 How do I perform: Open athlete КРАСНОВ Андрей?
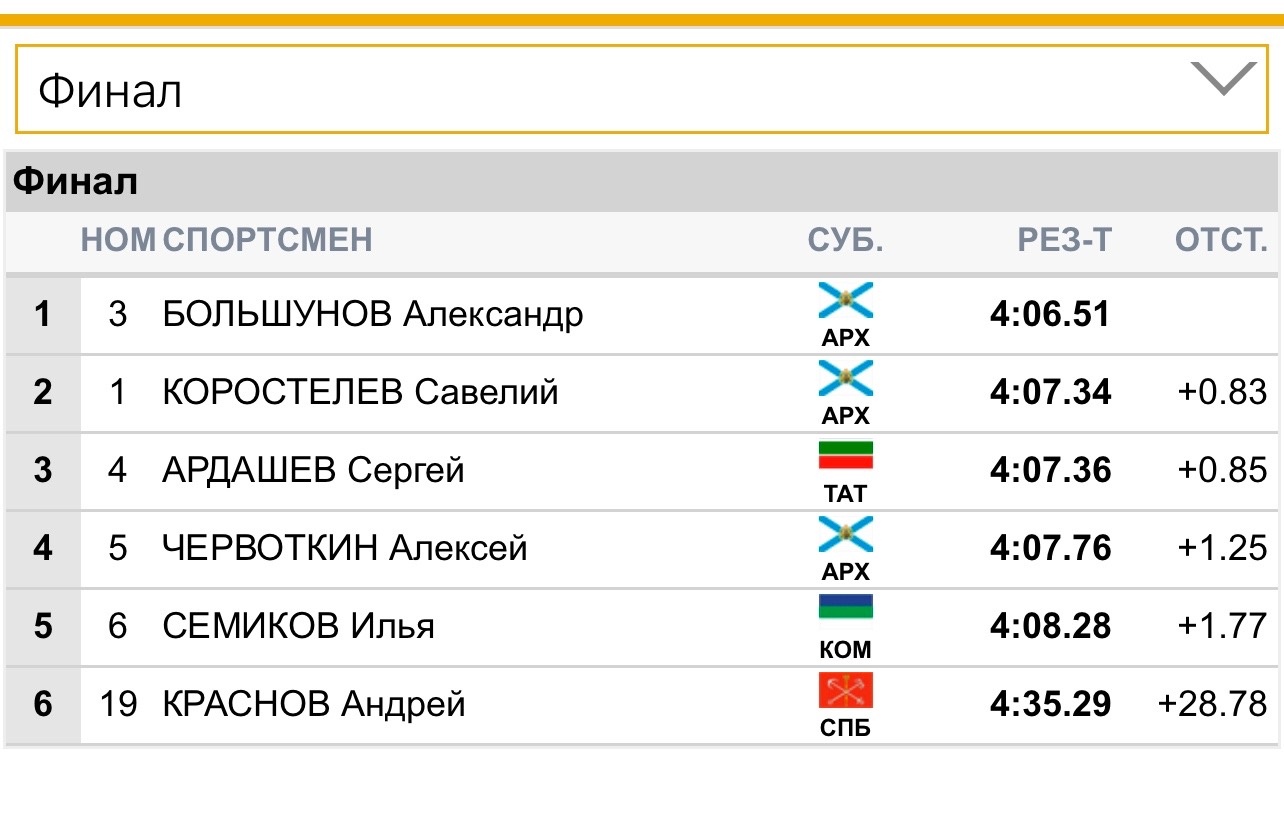(313, 704)
